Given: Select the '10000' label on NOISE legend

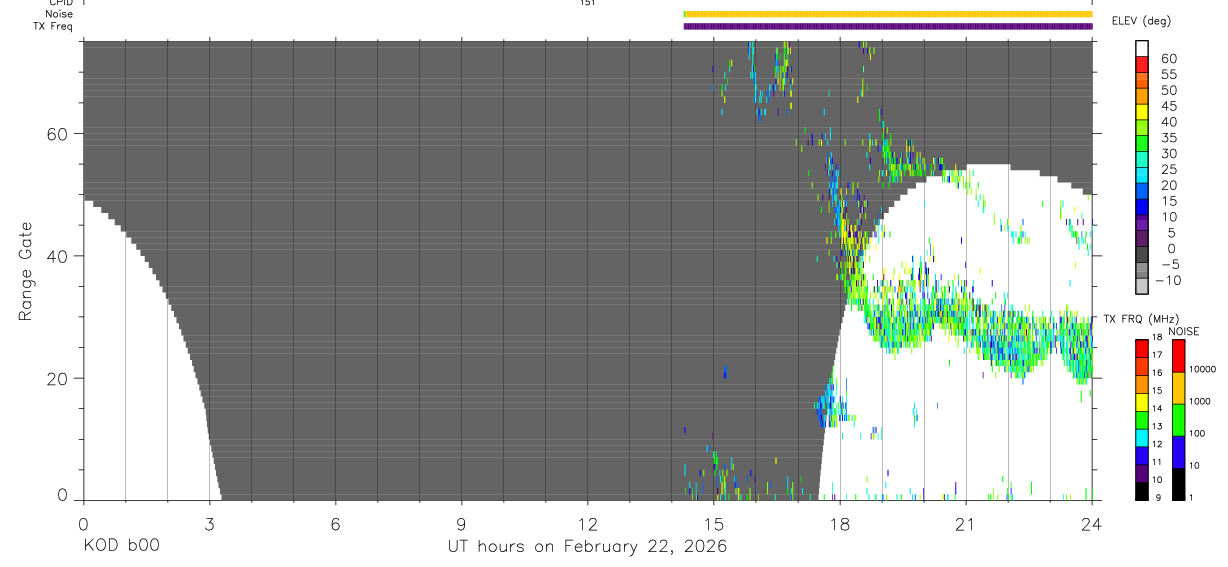Looking at the screenshot, I should click(x=1201, y=368).
